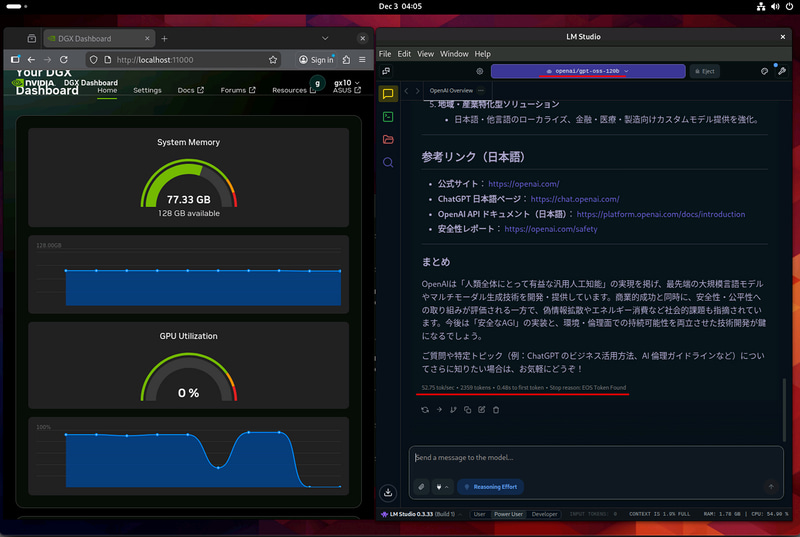This screenshot has width=800, height=537.
Task: Open the View menu in LM Studio
Action: 425,54
